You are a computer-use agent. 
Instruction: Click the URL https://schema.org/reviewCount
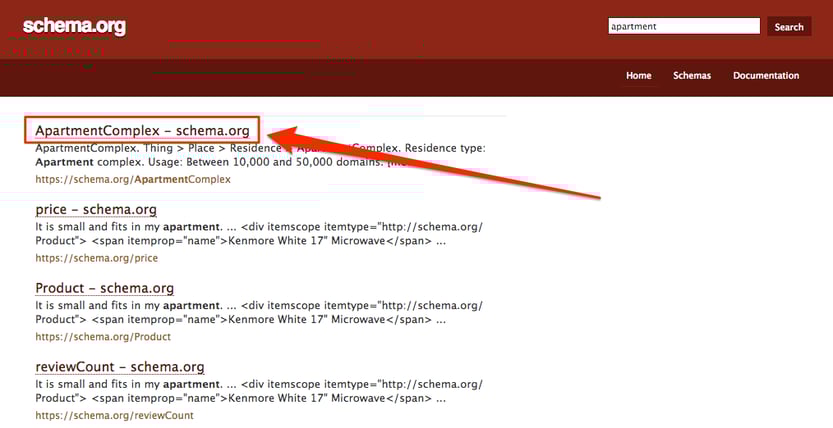(114, 415)
